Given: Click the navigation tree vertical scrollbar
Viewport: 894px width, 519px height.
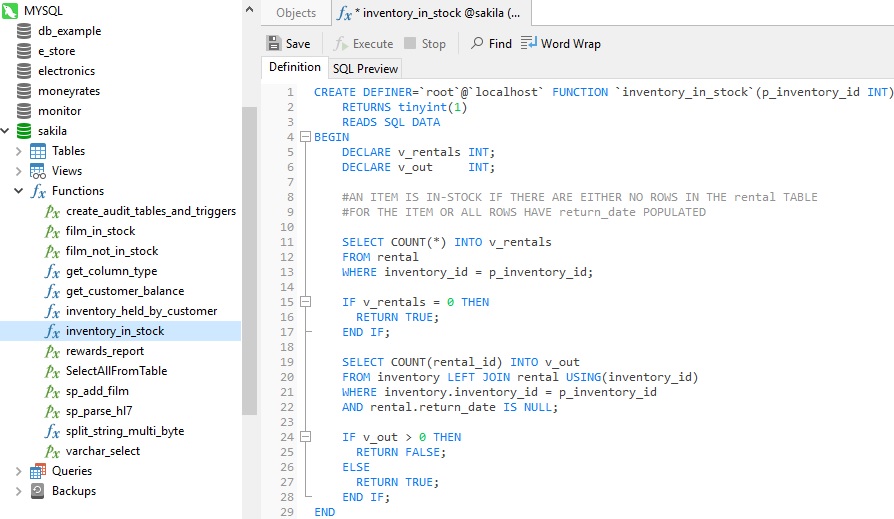Looking at the screenshot, I should [250, 260].
